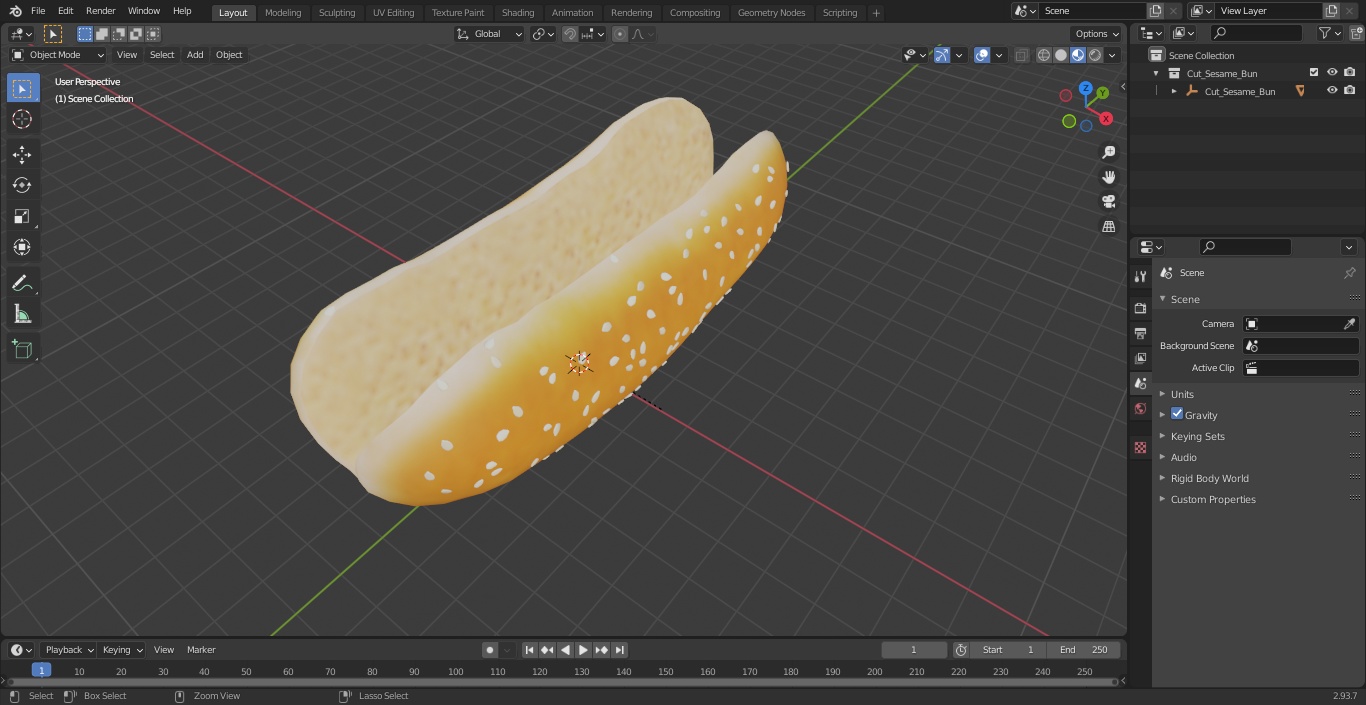The height and width of the screenshot is (705, 1366).
Task: Open the Render properties tab
Action: click(x=1140, y=308)
